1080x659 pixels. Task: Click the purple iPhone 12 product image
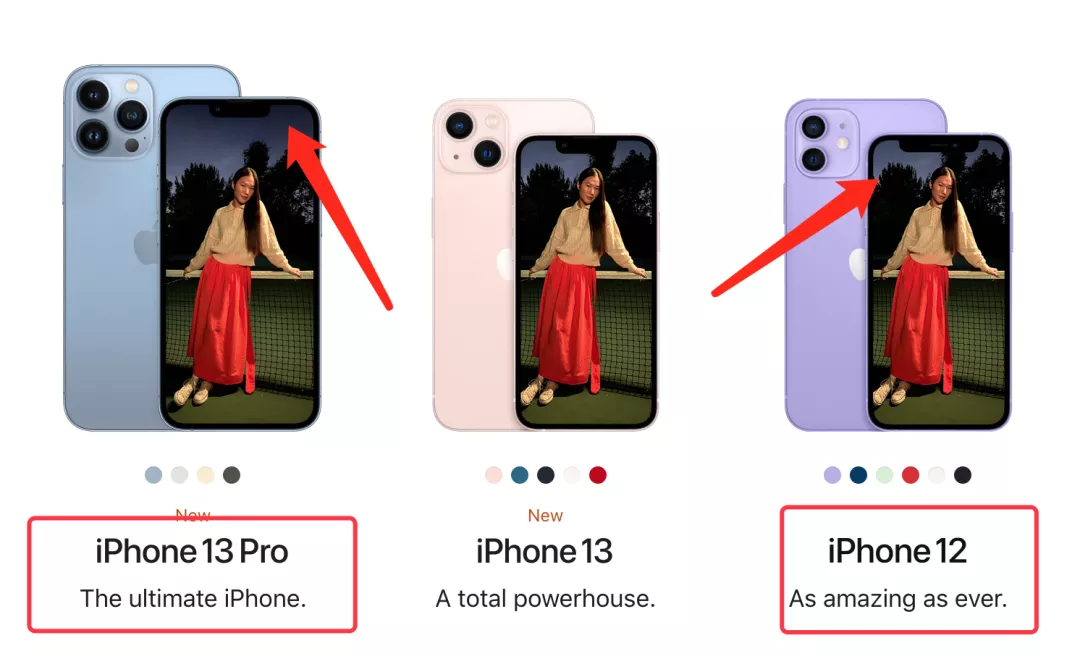898,265
